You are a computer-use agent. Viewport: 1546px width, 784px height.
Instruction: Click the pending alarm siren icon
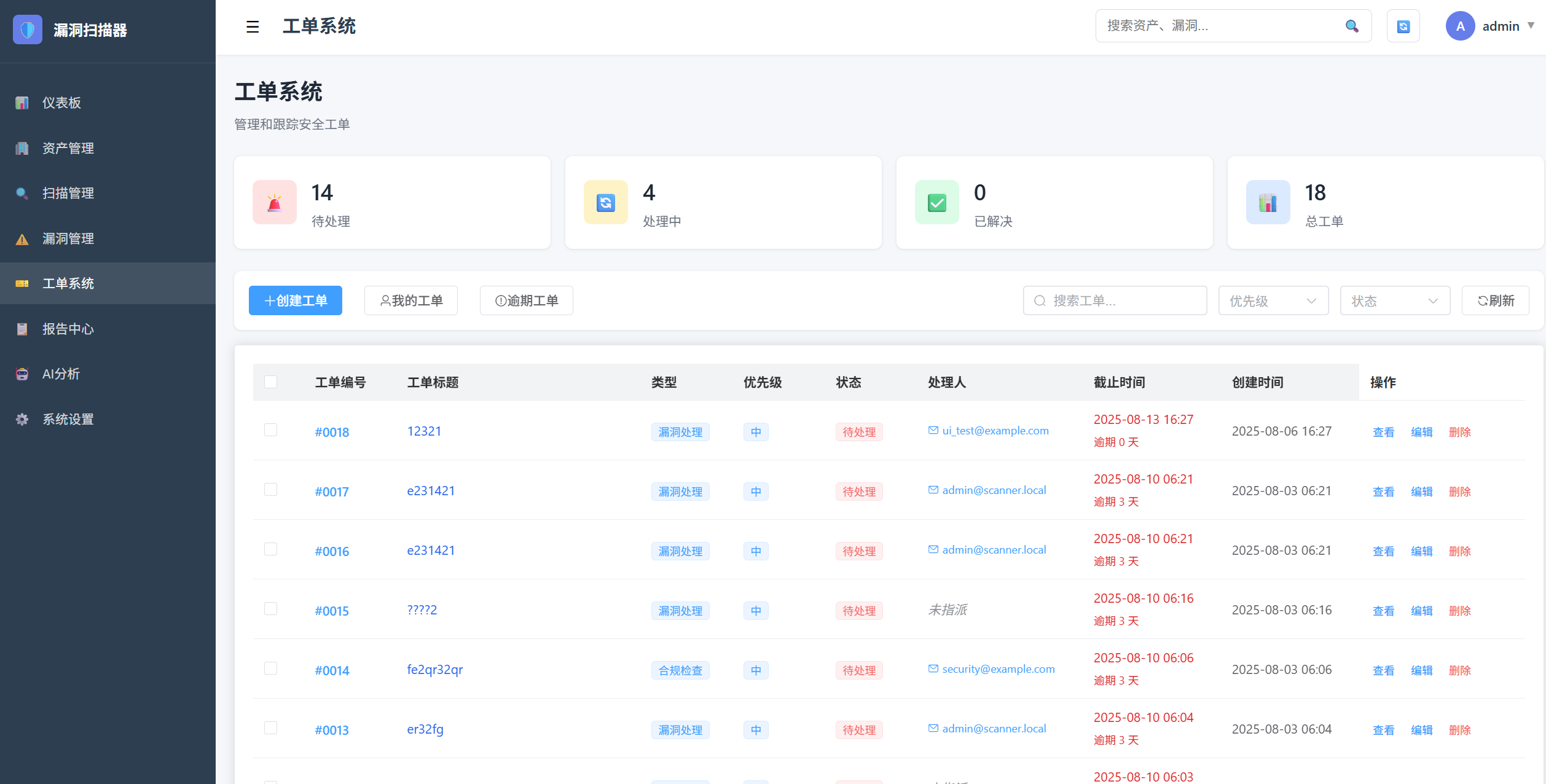click(275, 202)
